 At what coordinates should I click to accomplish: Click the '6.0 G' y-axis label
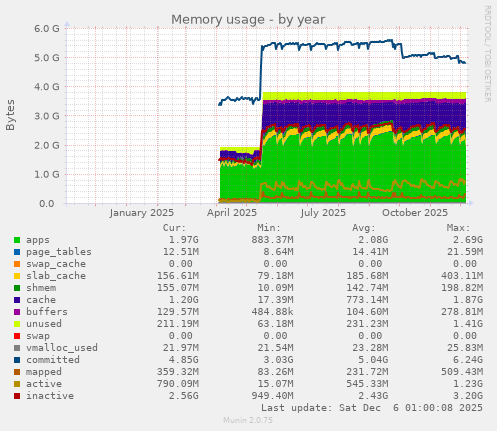[47, 29]
